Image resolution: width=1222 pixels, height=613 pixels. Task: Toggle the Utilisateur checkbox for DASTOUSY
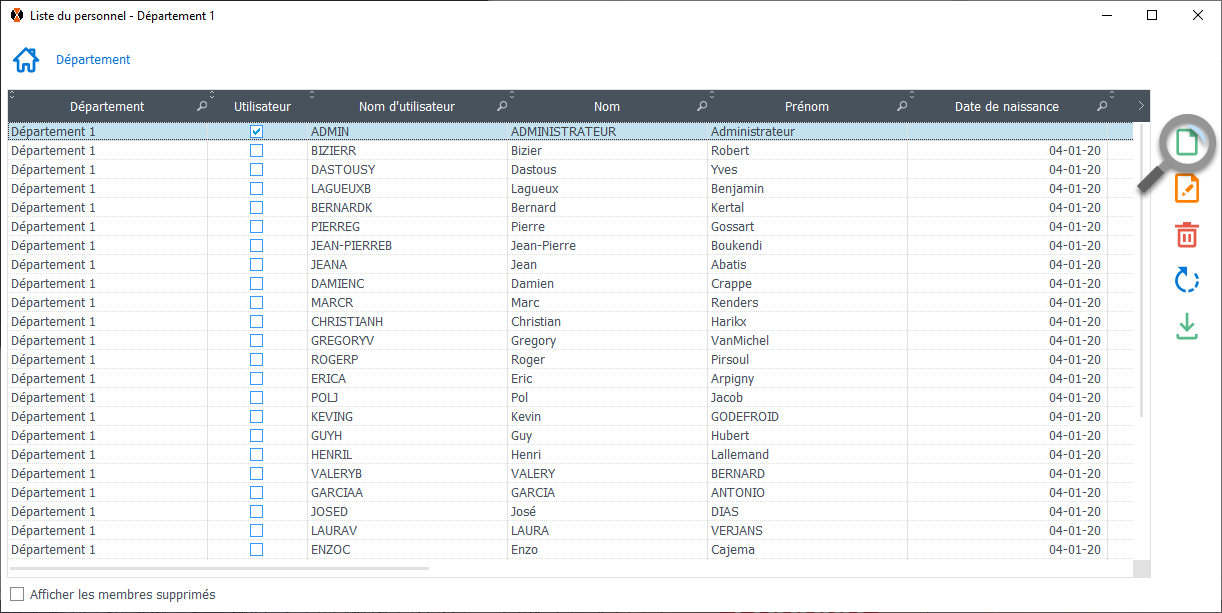[257, 169]
